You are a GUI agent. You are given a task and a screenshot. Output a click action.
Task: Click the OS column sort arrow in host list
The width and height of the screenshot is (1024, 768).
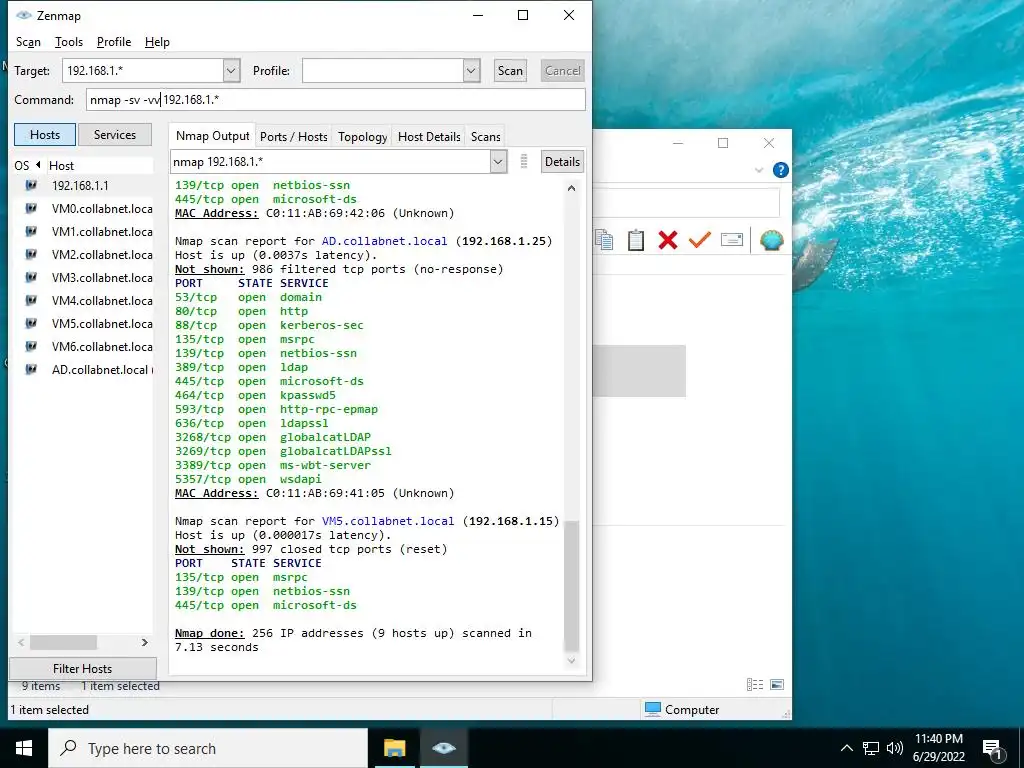coord(38,165)
